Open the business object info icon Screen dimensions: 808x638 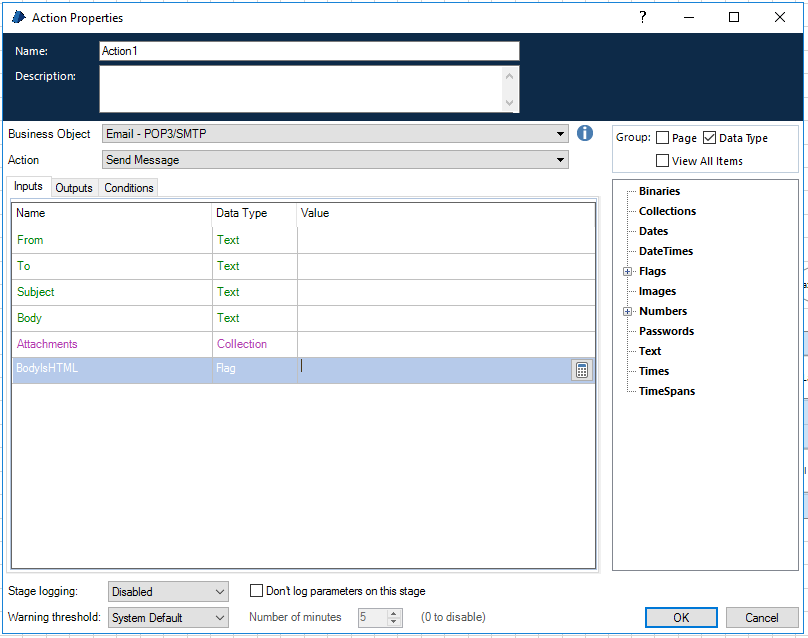tap(584, 133)
